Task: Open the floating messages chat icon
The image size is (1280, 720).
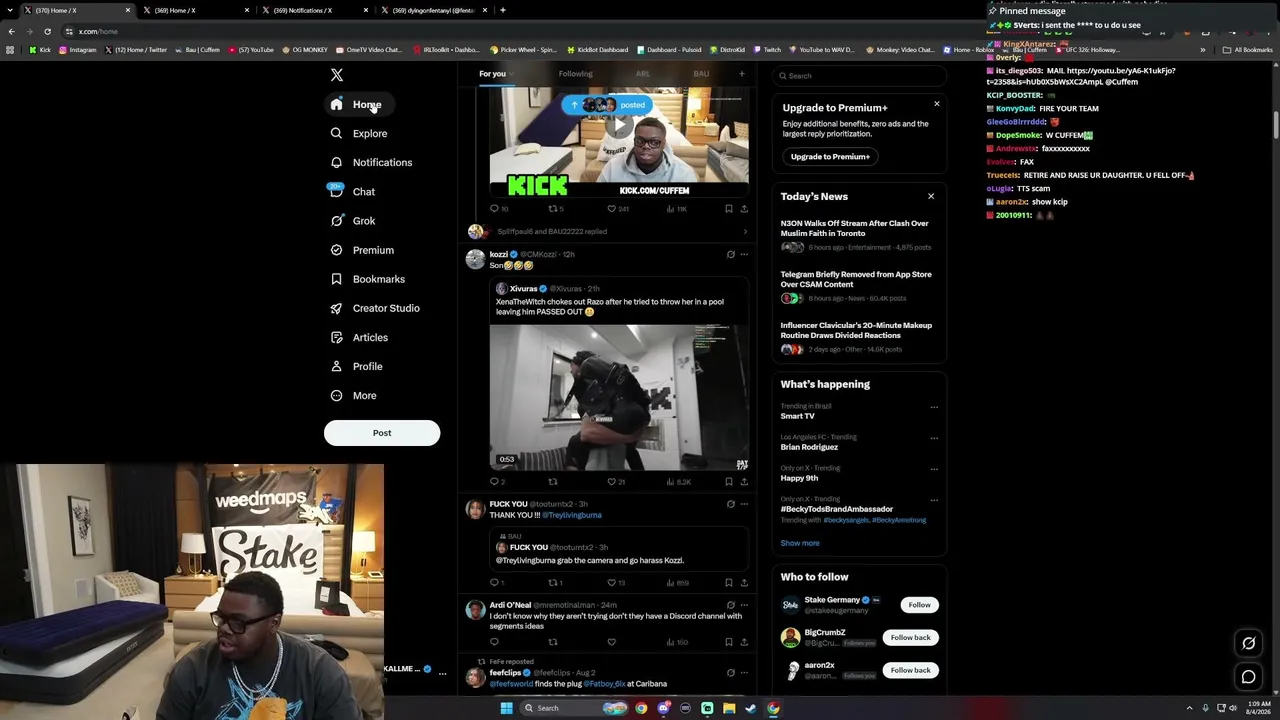Action: [1248, 678]
